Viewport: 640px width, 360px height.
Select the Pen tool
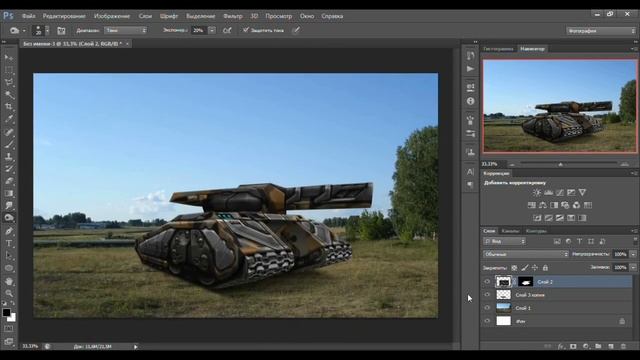tap(9, 231)
